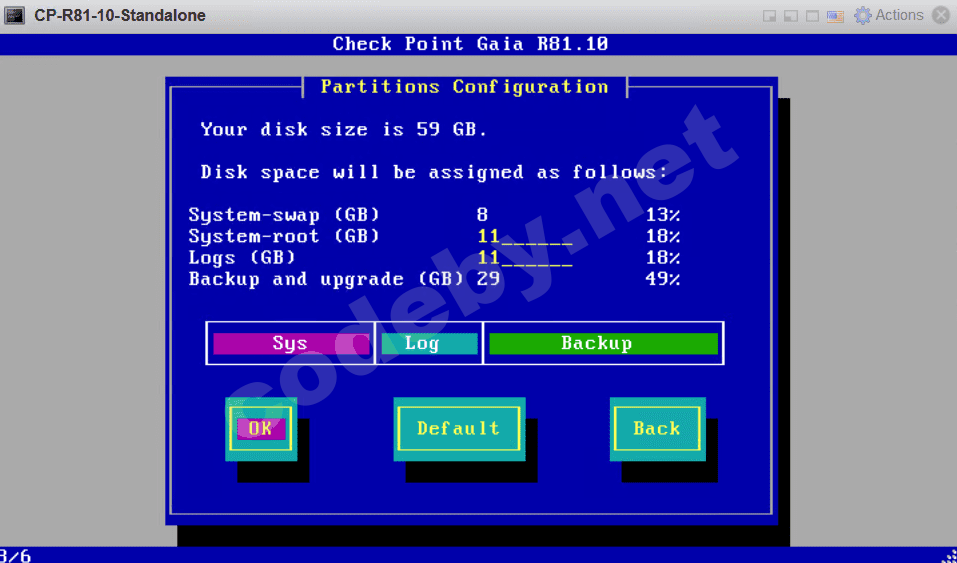Click the green Backup partition bar

click(603, 343)
